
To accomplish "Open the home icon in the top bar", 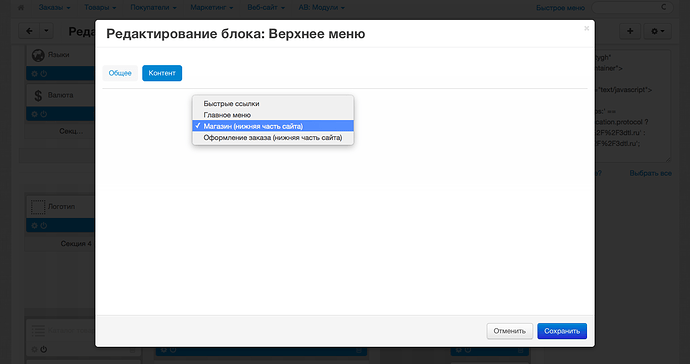I will pyautogui.click(x=21, y=7).
